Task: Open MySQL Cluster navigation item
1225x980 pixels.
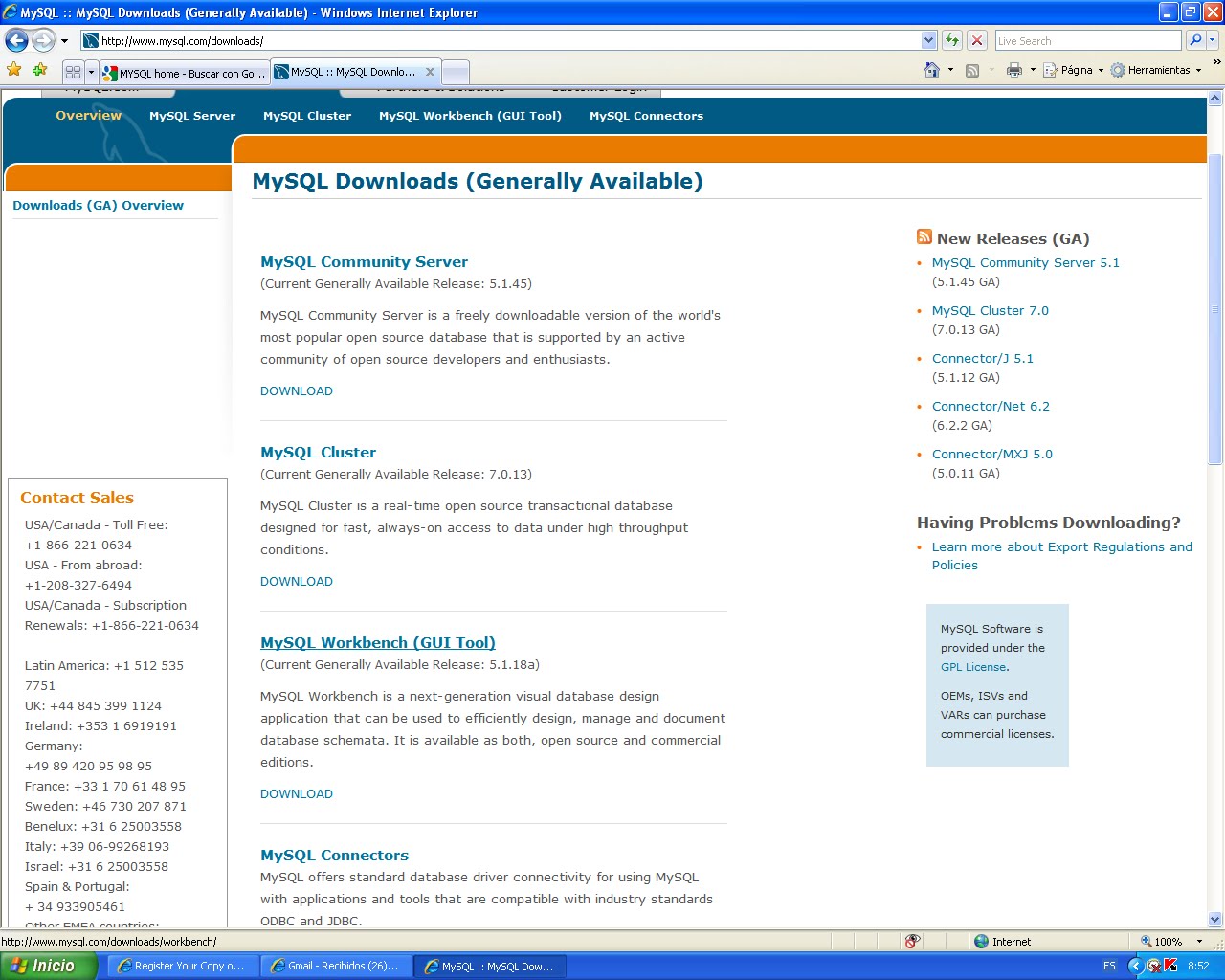Action: coord(307,116)
